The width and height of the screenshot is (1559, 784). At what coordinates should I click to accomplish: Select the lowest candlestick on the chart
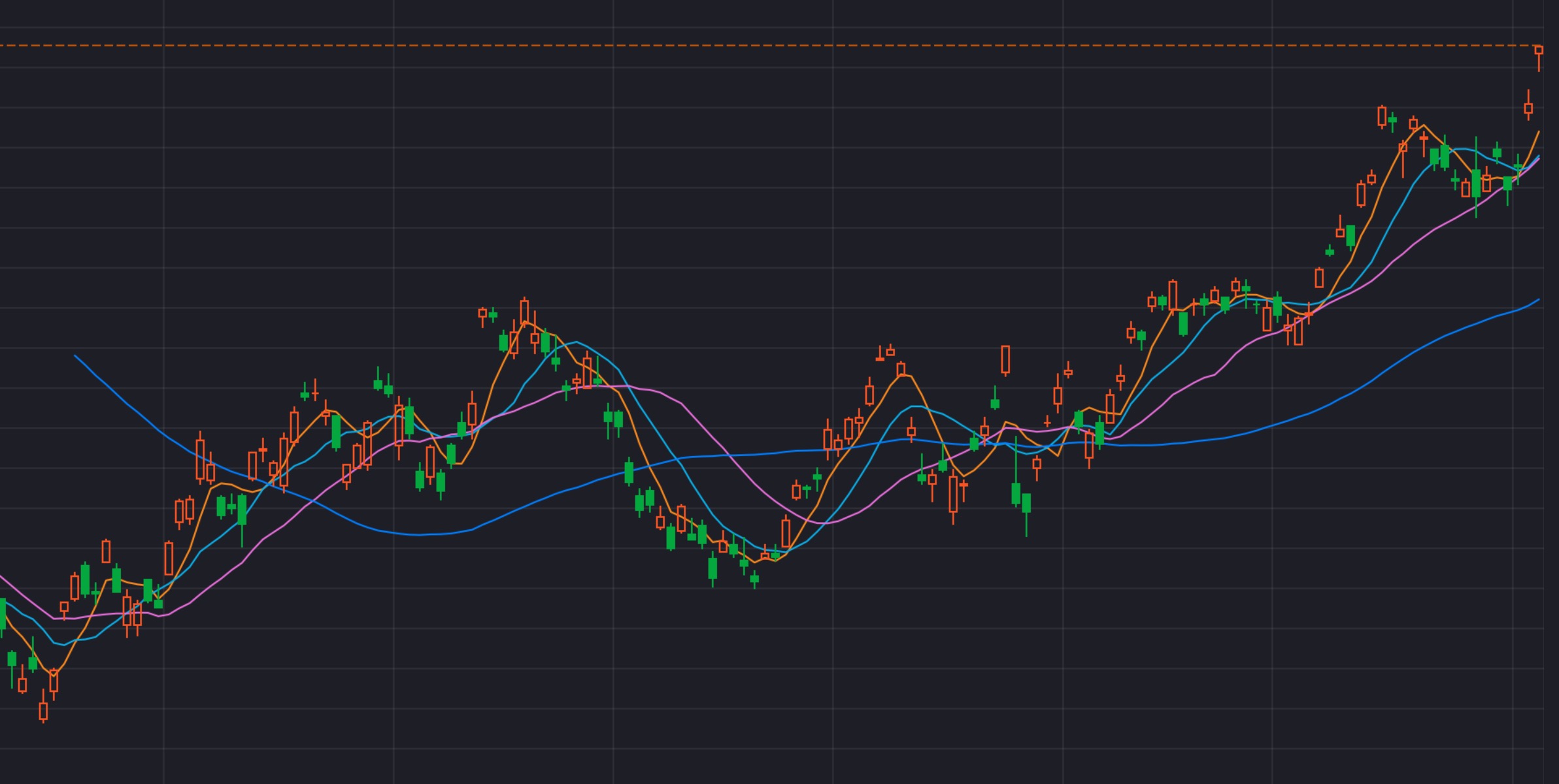coord(43,707)
